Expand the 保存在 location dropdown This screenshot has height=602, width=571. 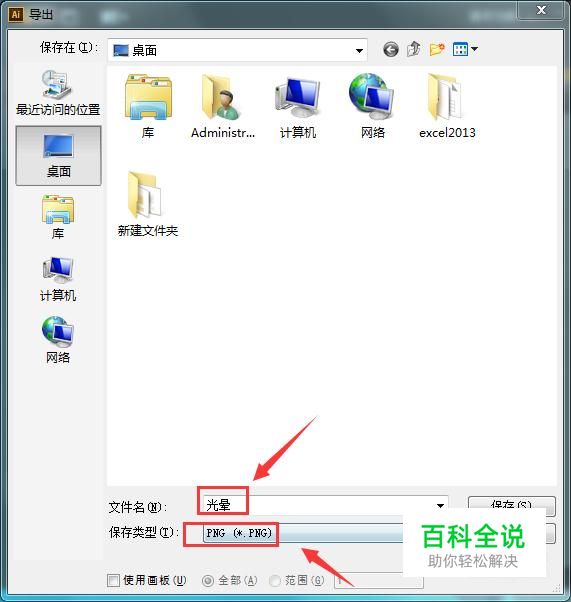[359, 50]
